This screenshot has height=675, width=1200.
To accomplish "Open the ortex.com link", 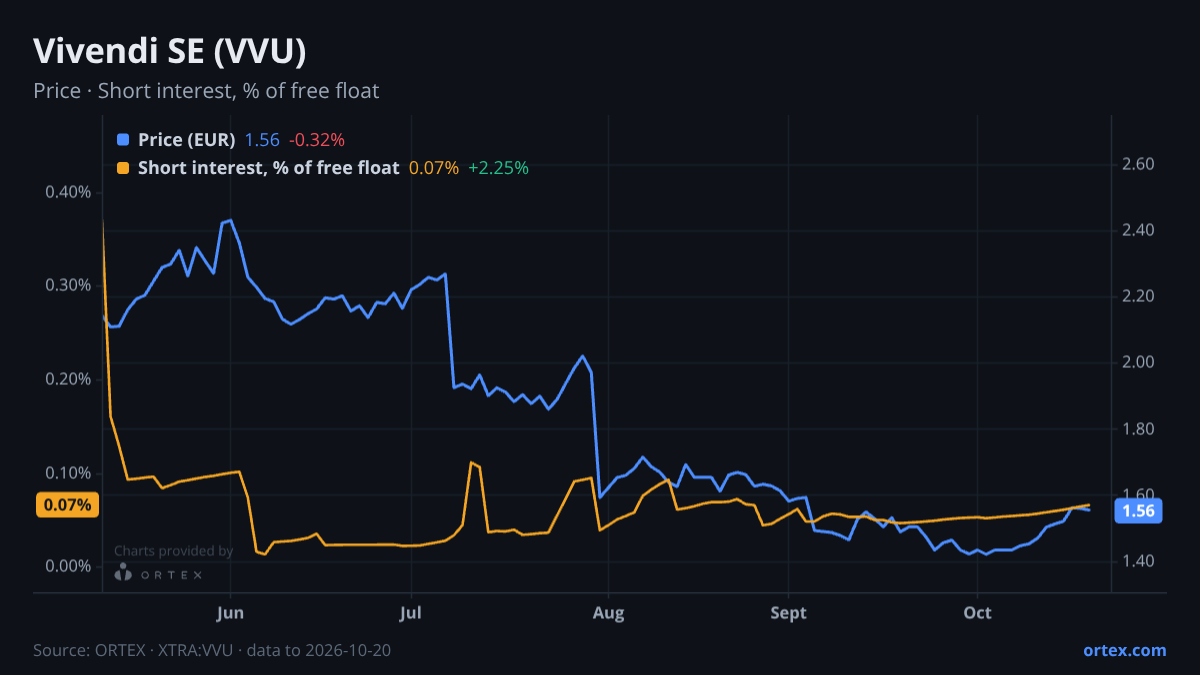I will [1124, 650].
